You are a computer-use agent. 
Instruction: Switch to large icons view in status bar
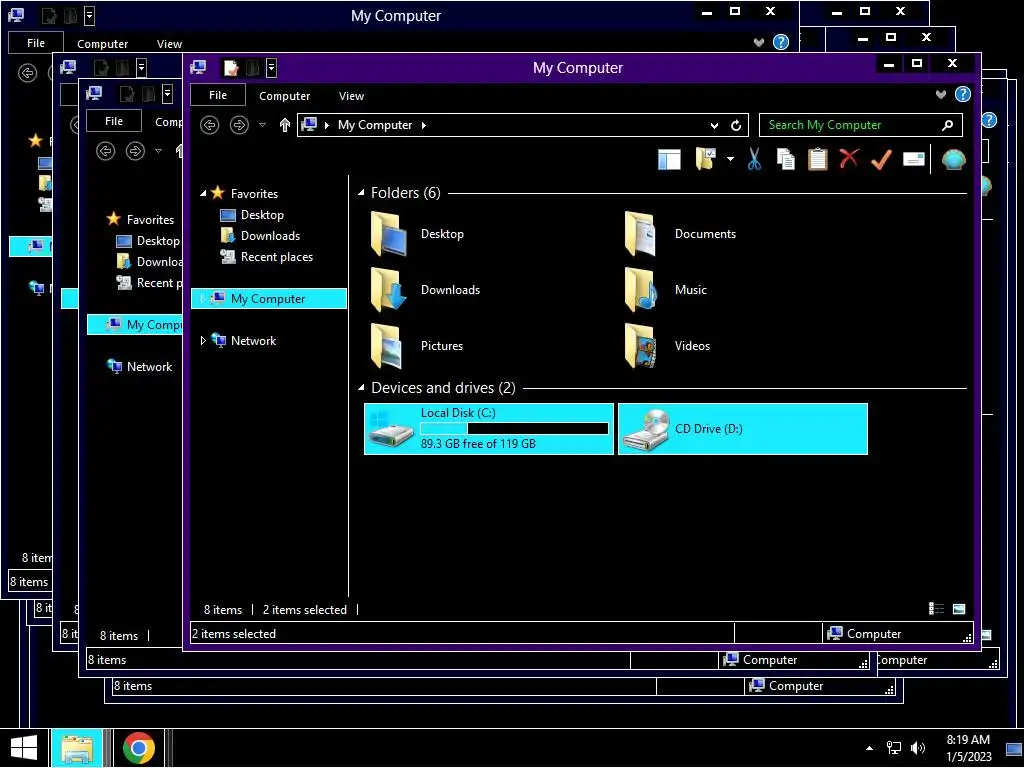959,609
